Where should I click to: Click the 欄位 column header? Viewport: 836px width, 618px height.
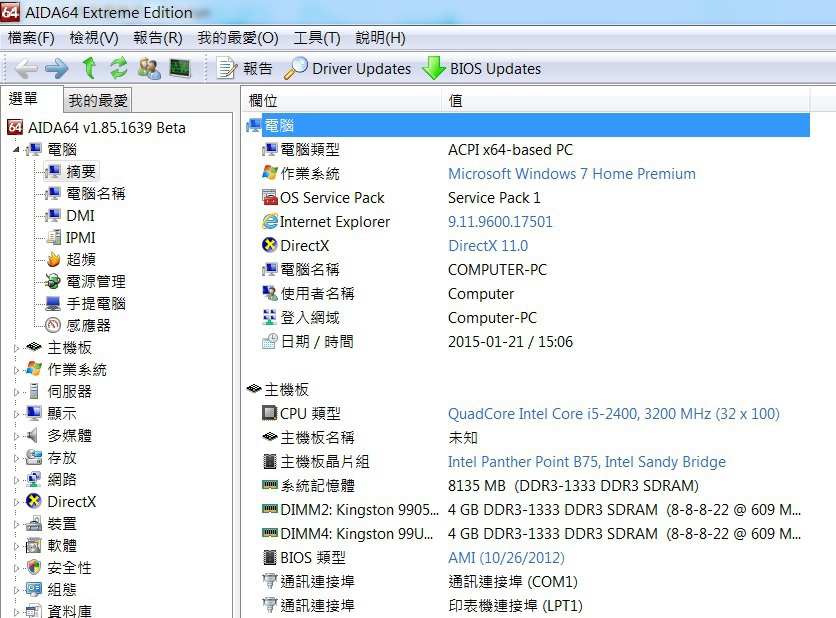[342, 100]
